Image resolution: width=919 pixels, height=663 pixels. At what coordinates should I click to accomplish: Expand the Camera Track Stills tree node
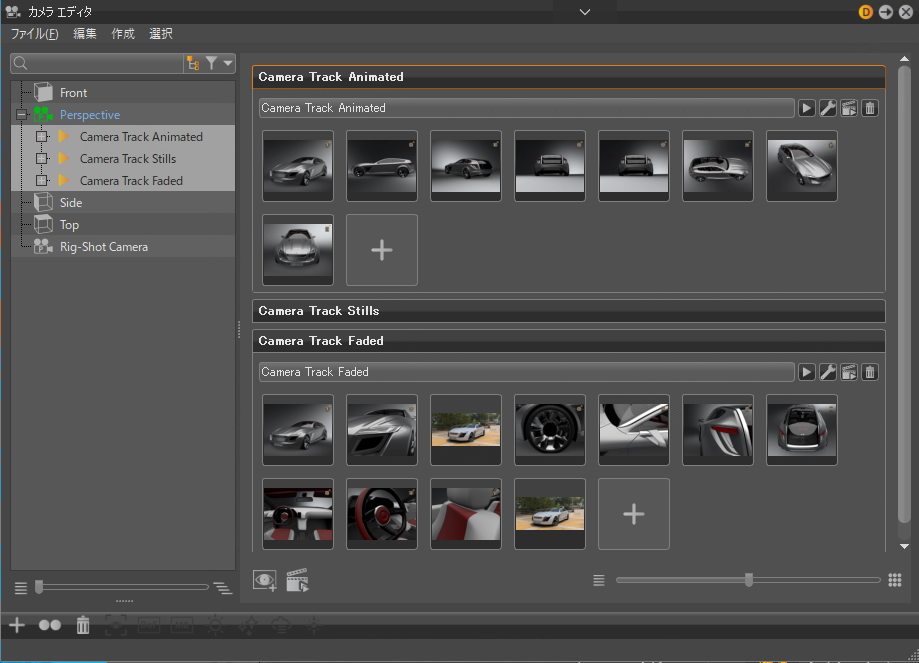click(x=41, y=159)
